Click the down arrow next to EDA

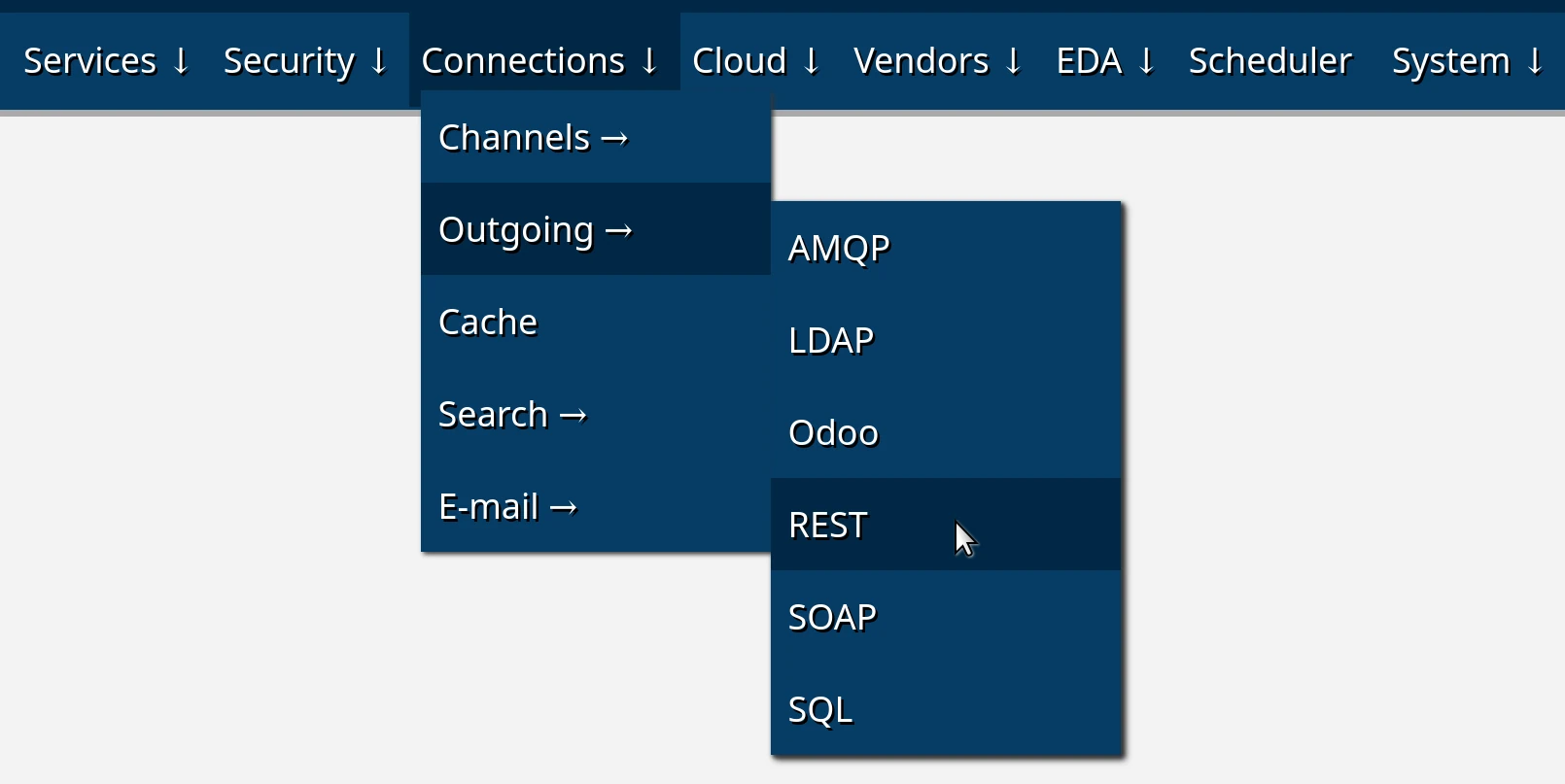point(1146,61)
